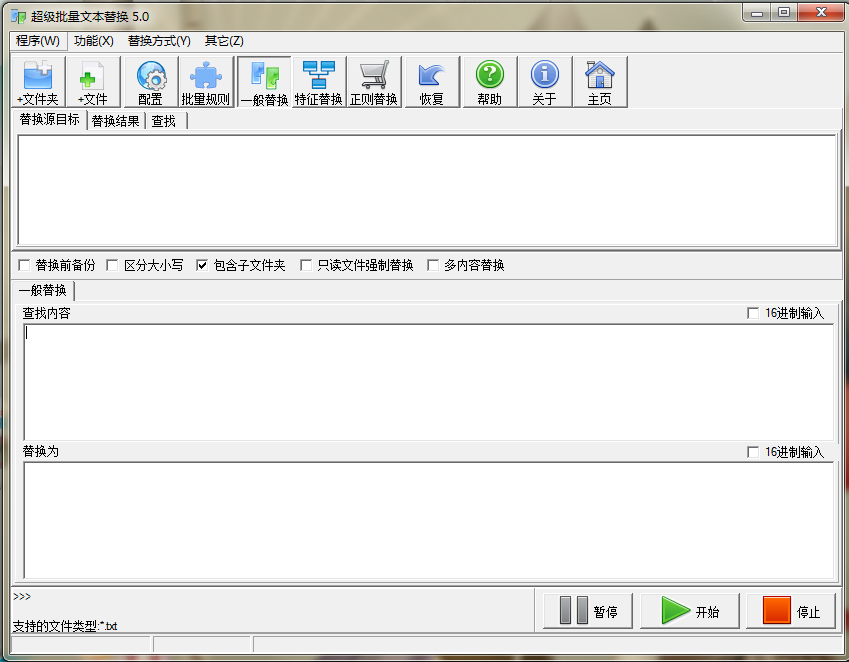Click the 暂停 pause button
The width and height of the screenshot is (849, 662).
tap(588, 612)
